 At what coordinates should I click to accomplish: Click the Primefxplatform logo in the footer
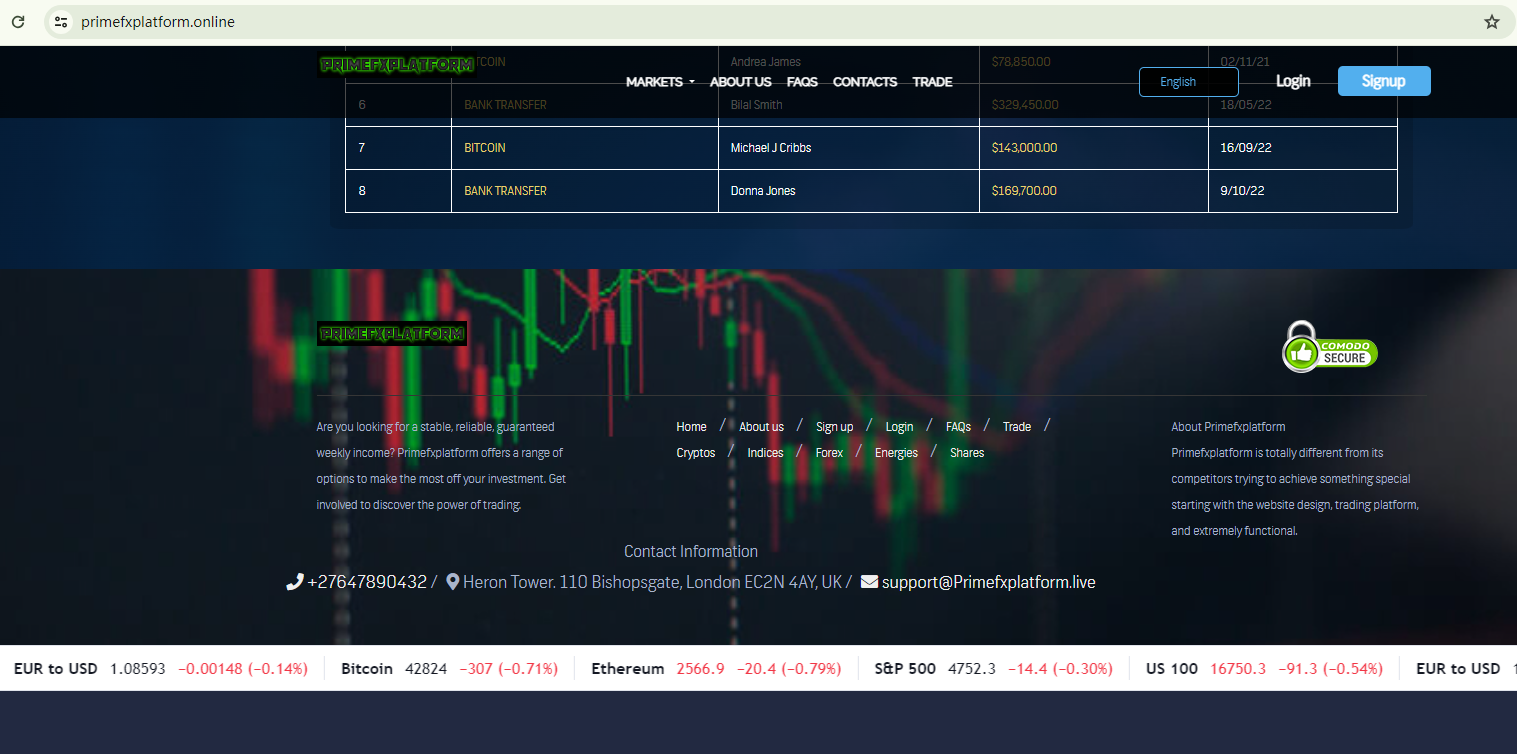[x=392, y=334]
